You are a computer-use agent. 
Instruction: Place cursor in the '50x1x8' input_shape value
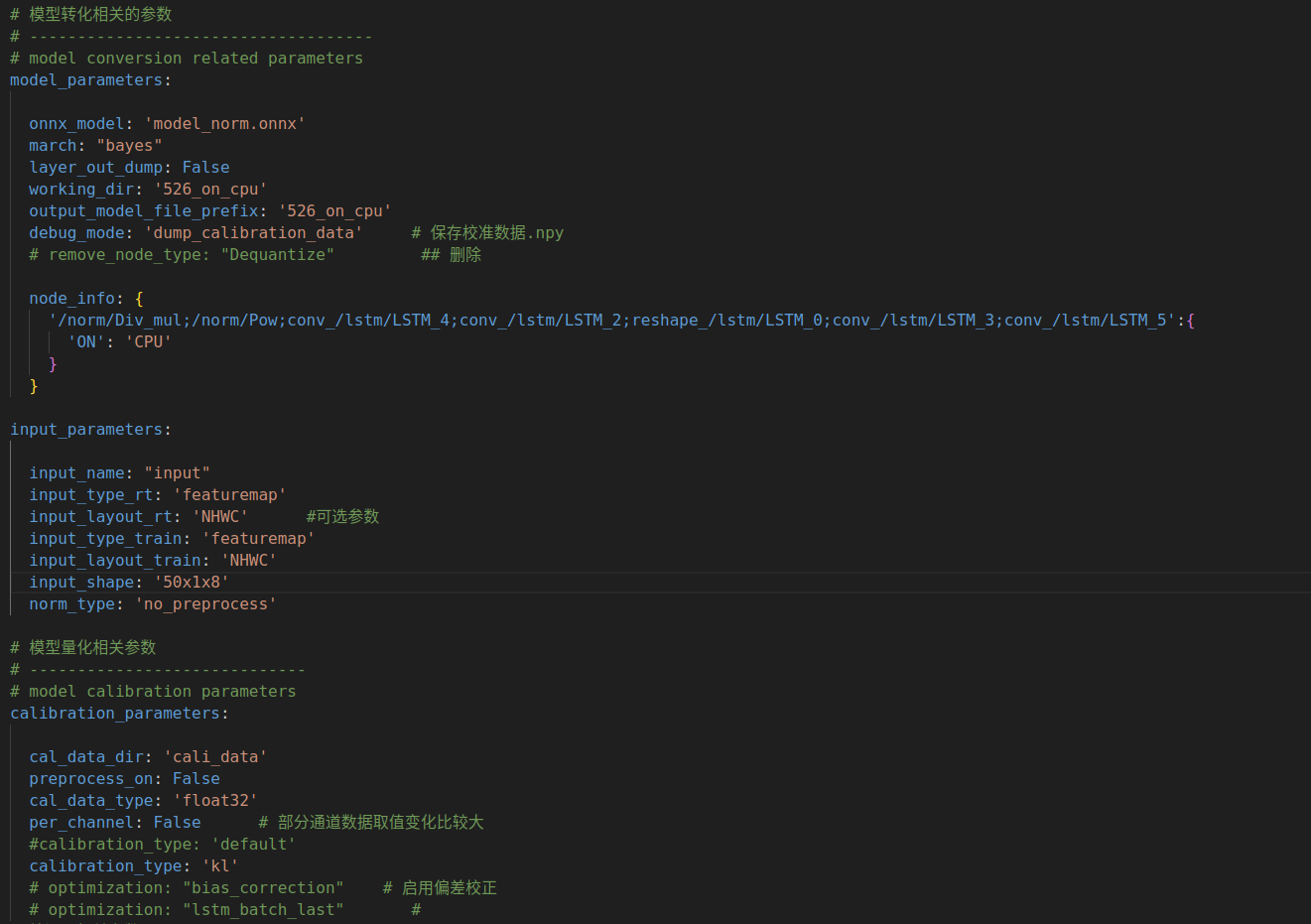click(x=192, y=583)
